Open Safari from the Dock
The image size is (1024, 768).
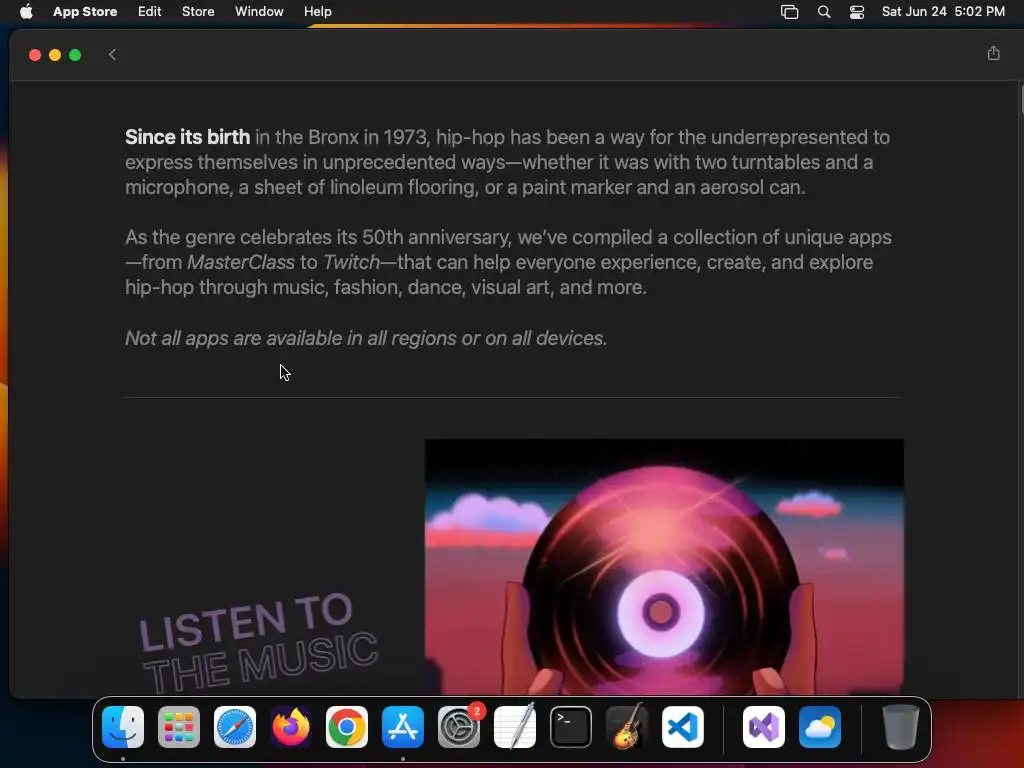tap(235, 727)
